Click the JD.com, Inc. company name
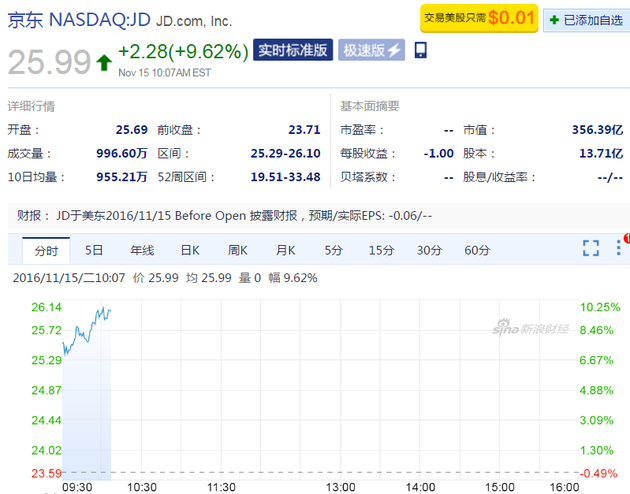 (194, 21)
